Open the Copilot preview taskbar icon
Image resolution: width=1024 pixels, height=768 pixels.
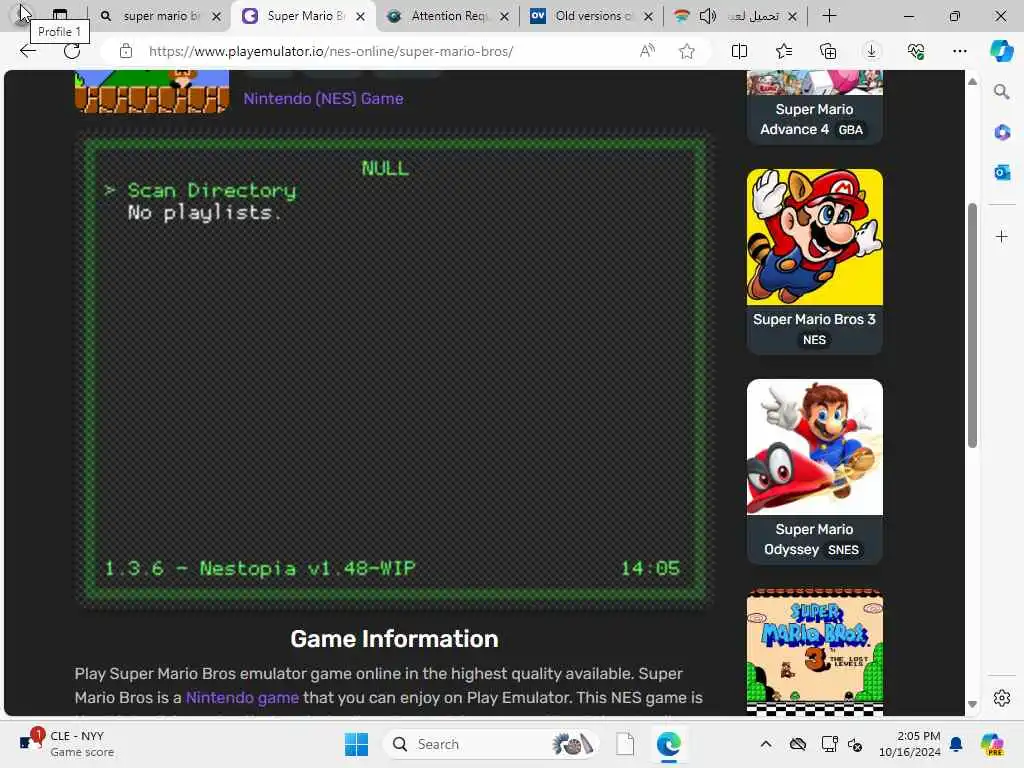(x=992, y=744)
